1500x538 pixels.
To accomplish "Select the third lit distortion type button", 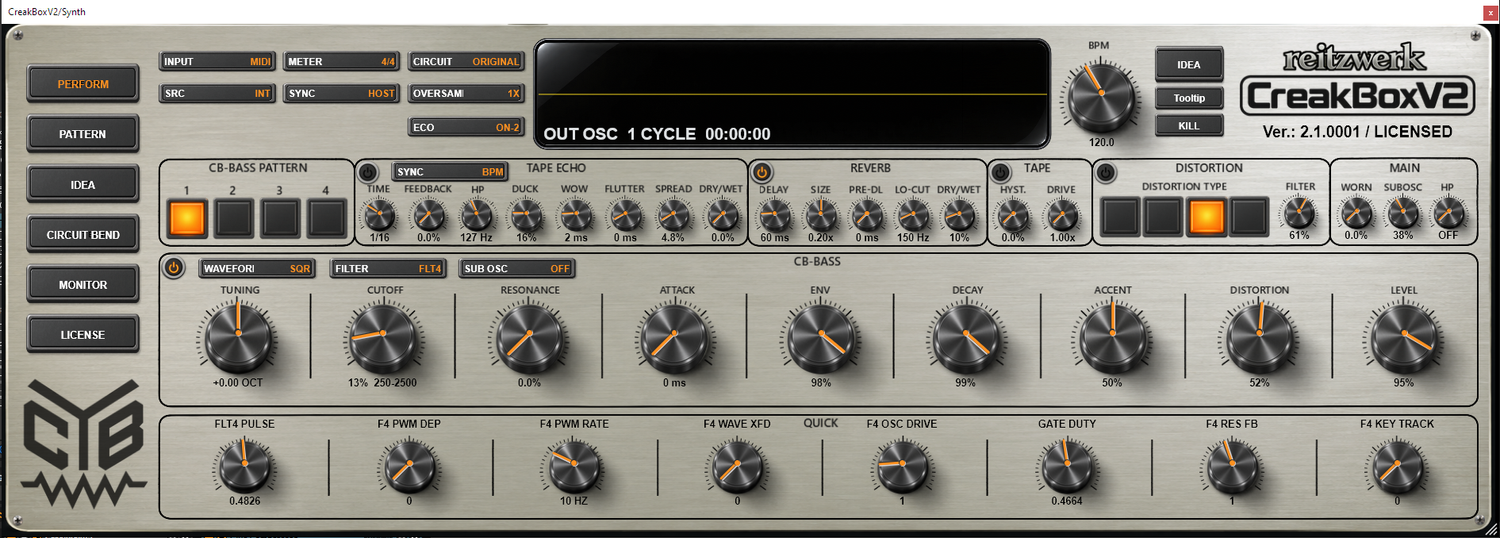I will click(x=1207, y=216).
